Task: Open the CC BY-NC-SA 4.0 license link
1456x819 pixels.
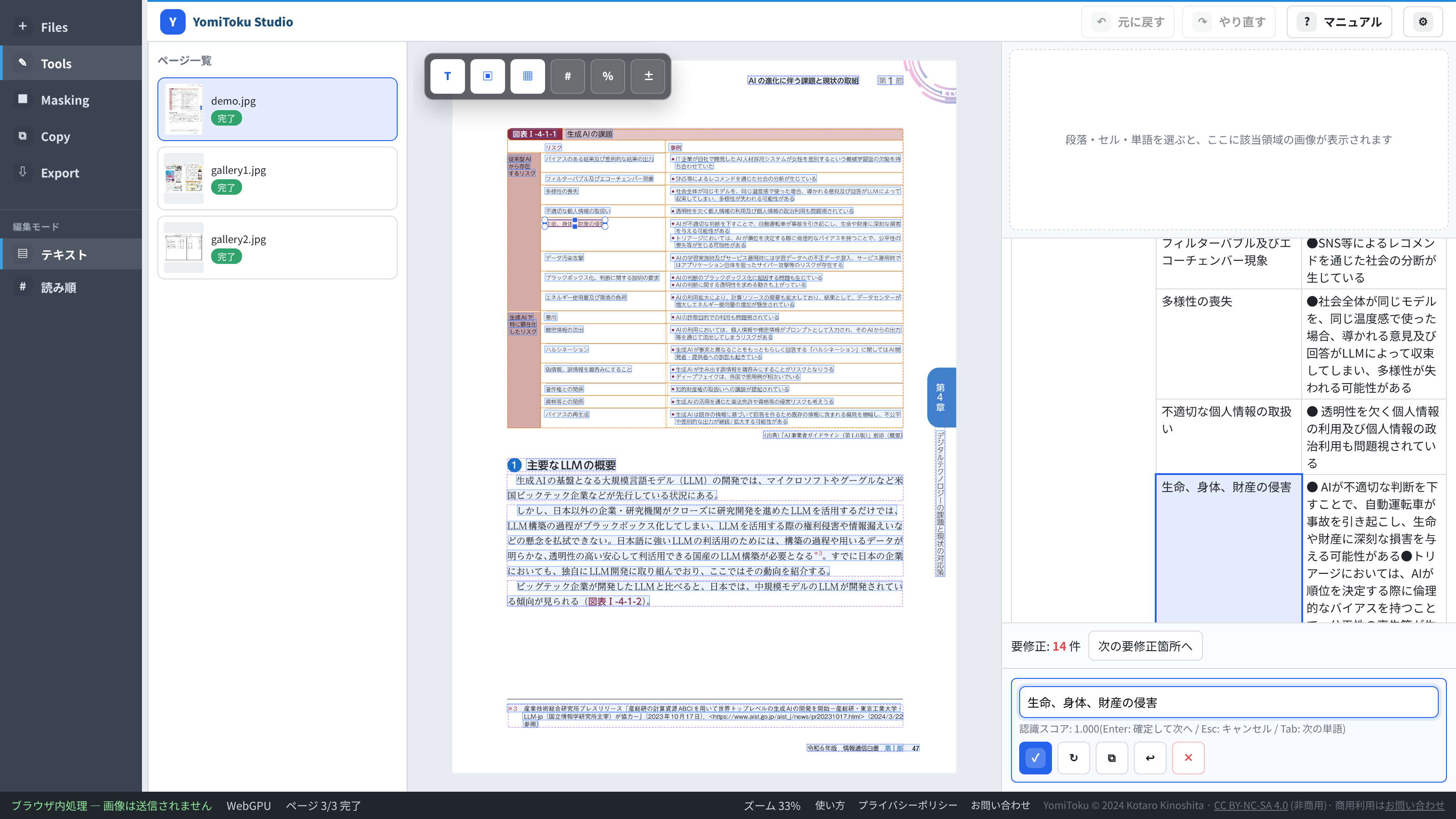Action: (x=1251, y=805)
